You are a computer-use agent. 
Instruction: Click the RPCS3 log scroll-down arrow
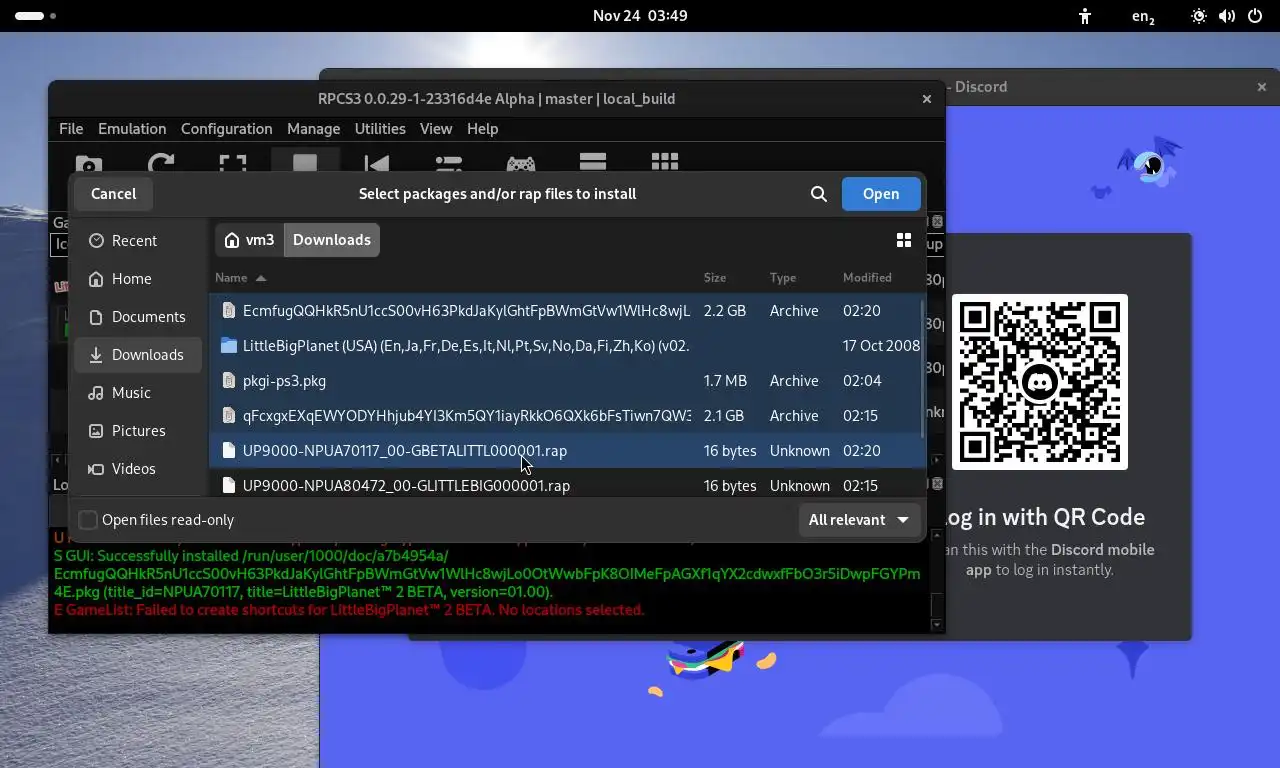coord(937,625)
